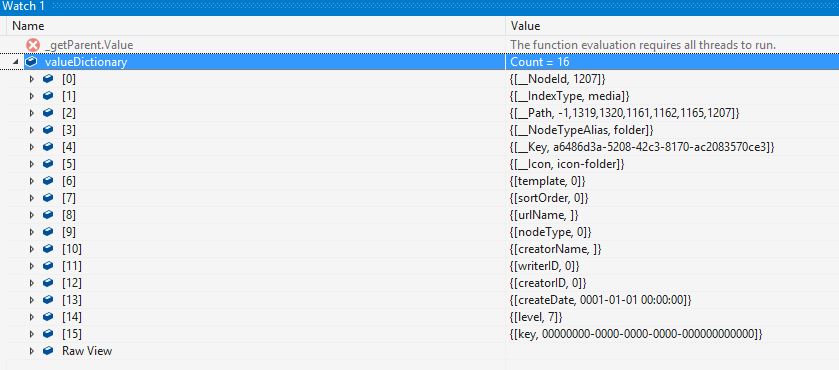Click the cube icon of row [8]
The image size is (839, 370).
[48, 215]
